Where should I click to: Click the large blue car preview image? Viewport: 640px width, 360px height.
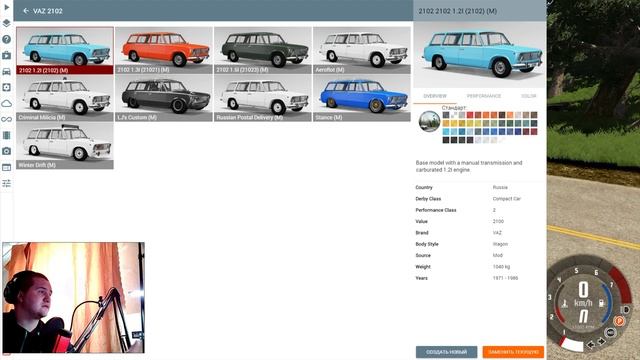point(480,55)
